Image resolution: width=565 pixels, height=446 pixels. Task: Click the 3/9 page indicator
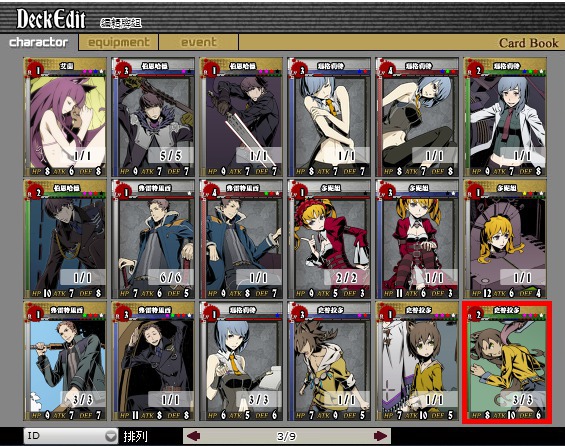[x=286, y=436]
